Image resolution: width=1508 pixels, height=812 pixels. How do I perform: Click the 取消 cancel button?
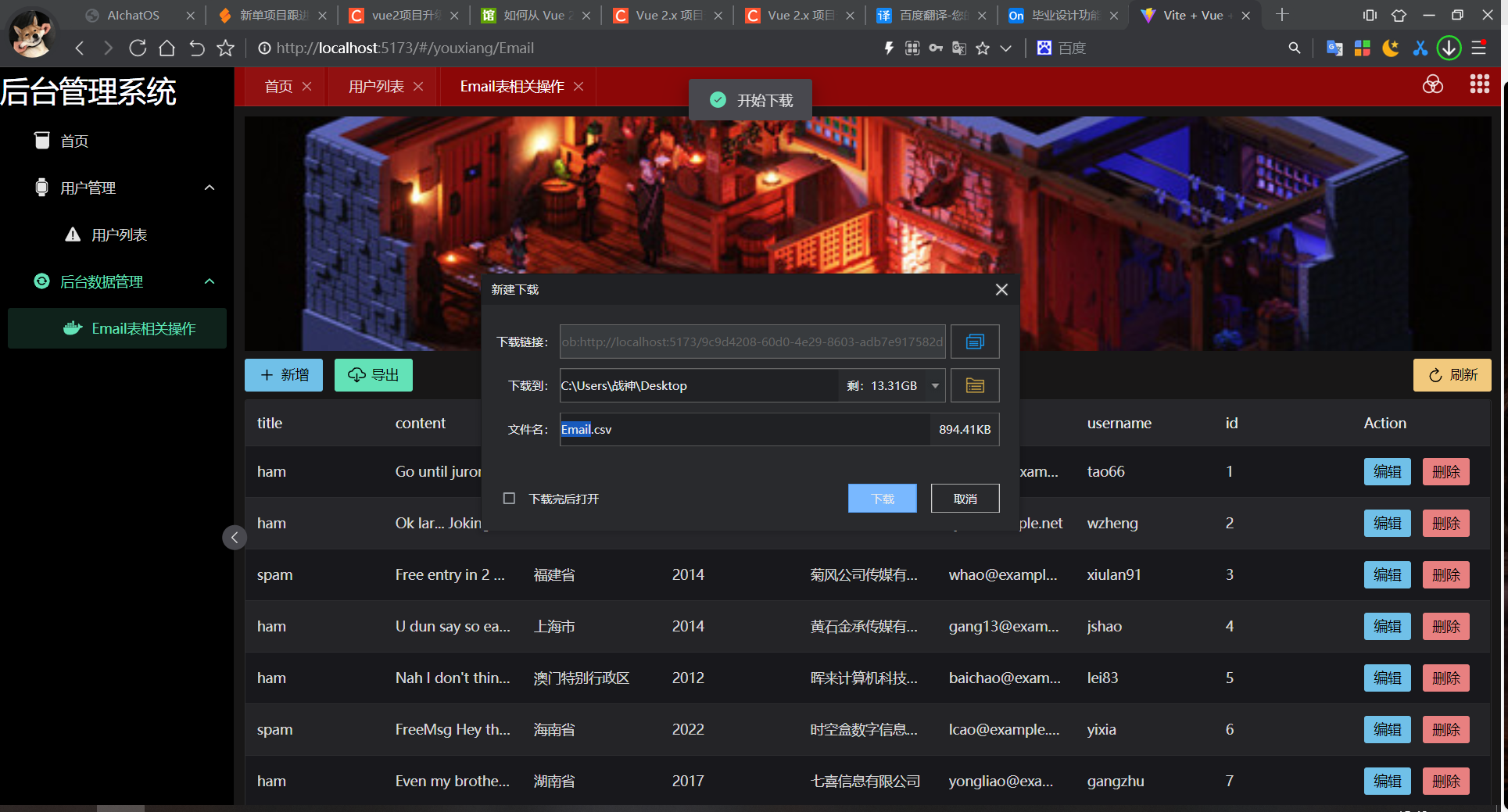(x=965, y=499)
